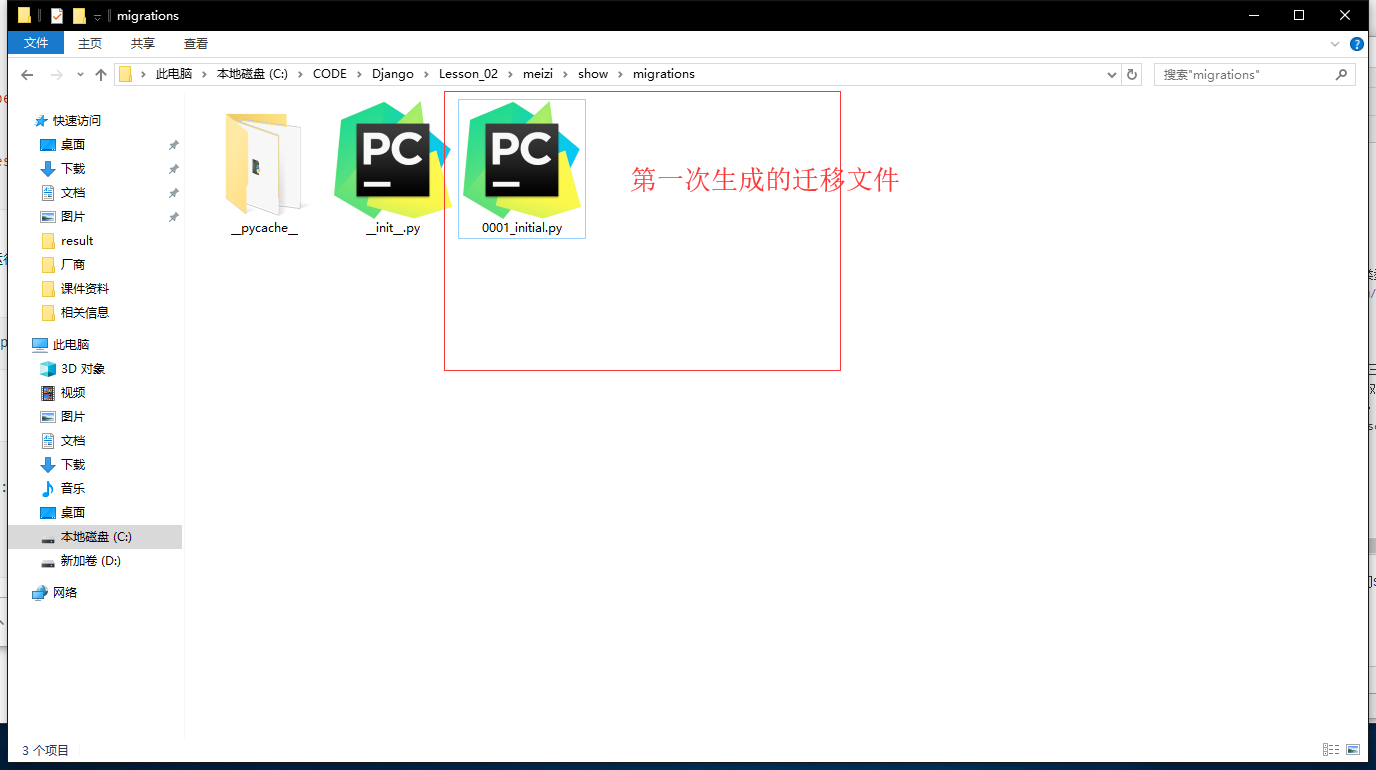The image size is (1376, 770).
Task: Click the 快速访问 star icon
Action: click(x=40, y=120)
